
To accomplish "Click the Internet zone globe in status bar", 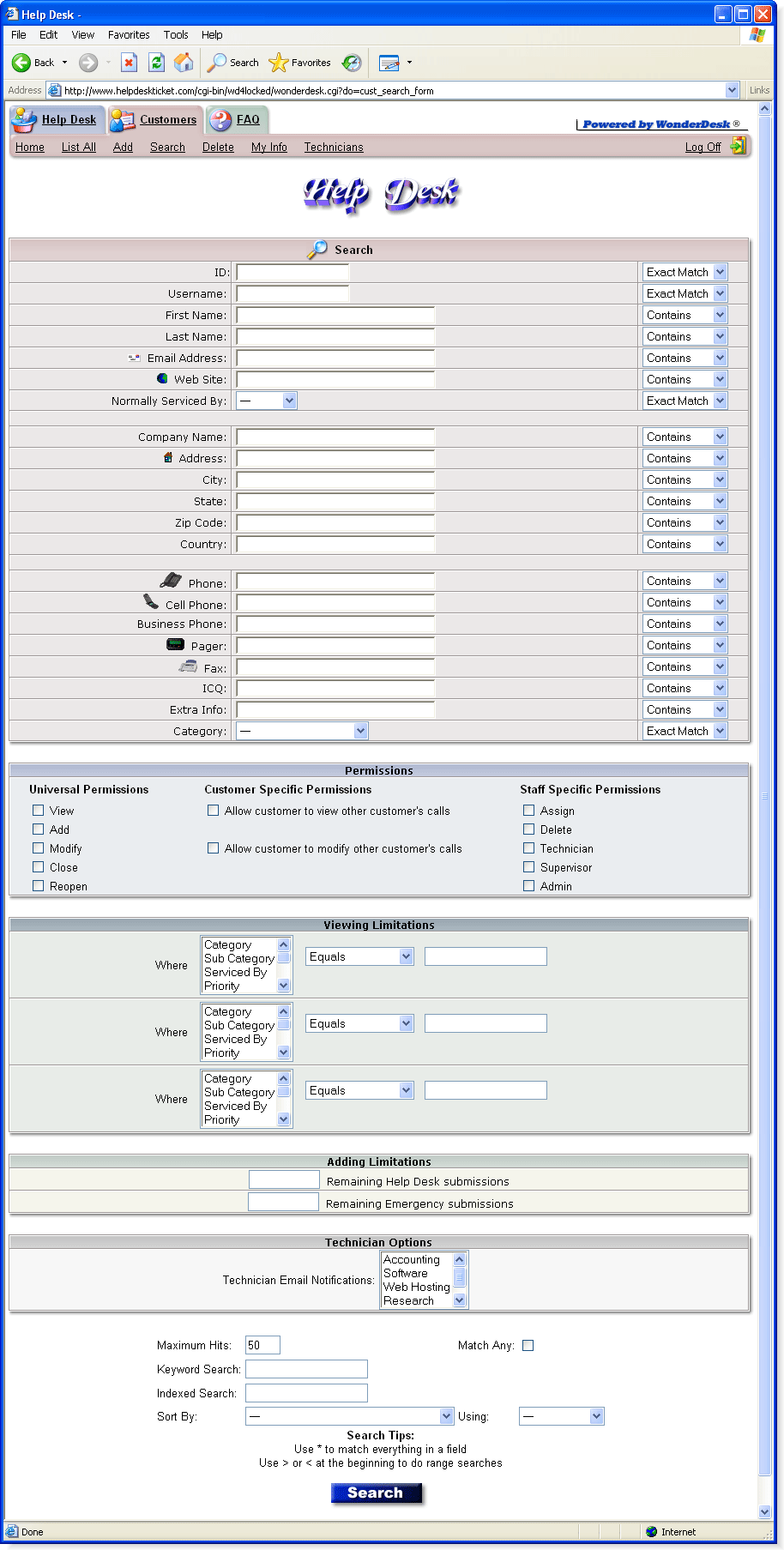I will [x=652, y=1532].
